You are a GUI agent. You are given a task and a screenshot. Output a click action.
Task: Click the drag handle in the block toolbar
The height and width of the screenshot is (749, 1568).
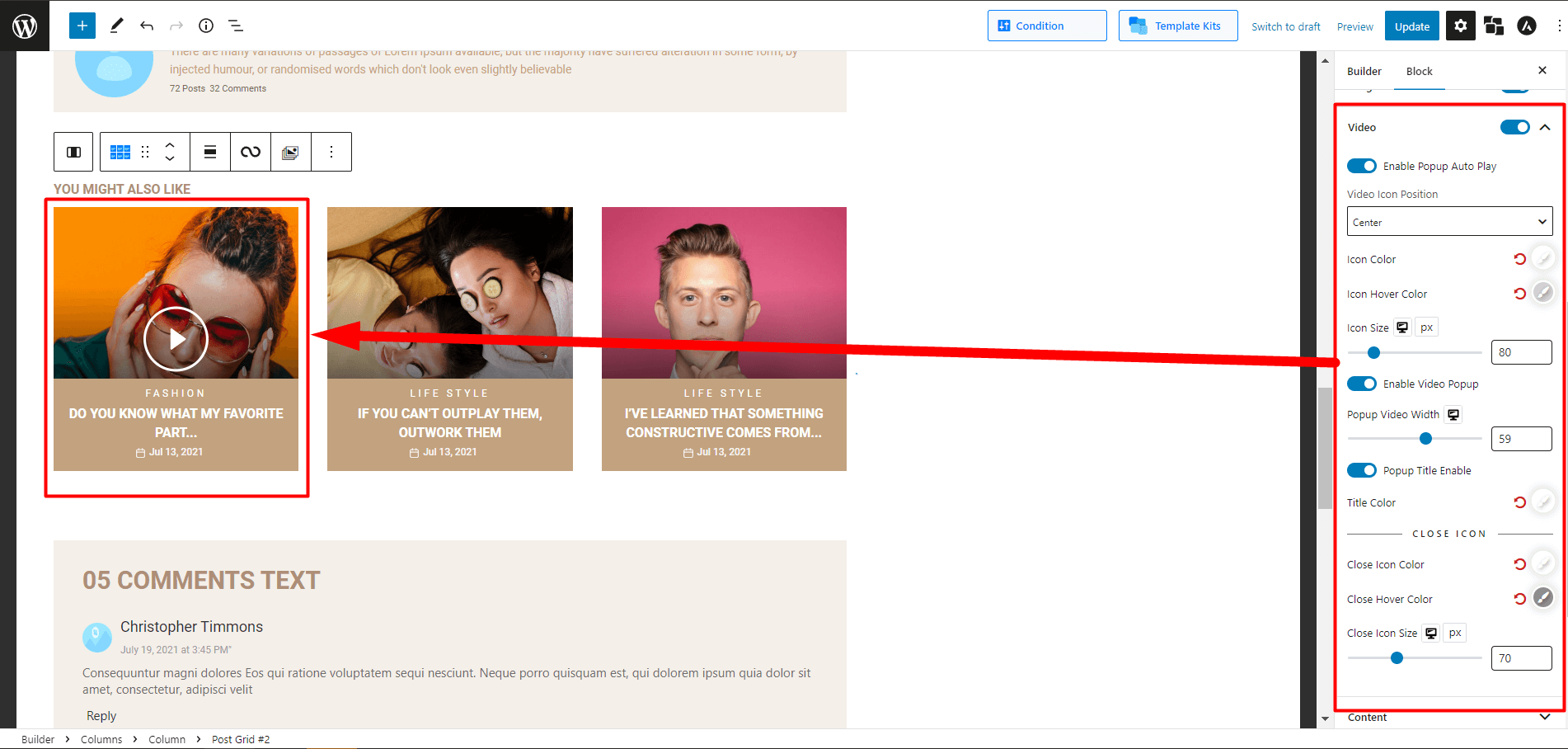(145, 152)
